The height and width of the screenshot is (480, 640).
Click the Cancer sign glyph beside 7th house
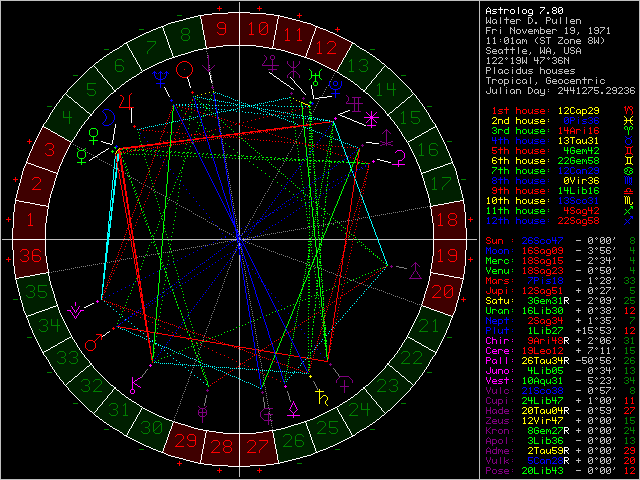[x=629, y=171]
